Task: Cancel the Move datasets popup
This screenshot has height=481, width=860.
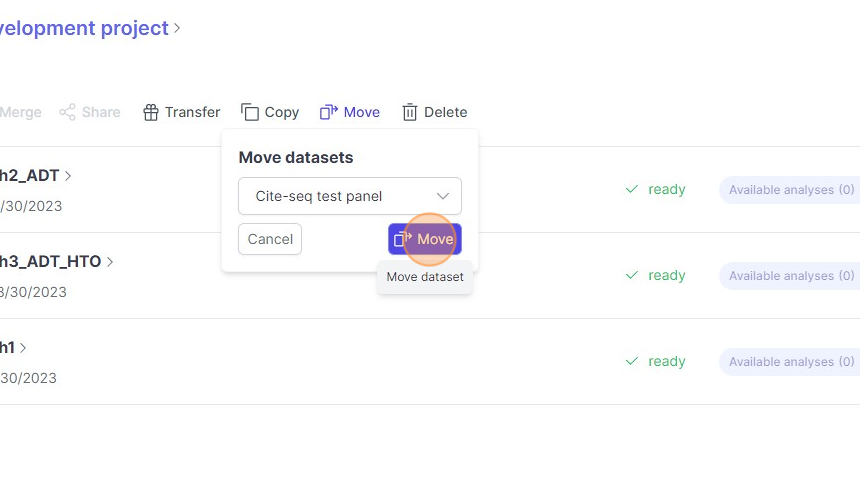Action: [270, 239]
